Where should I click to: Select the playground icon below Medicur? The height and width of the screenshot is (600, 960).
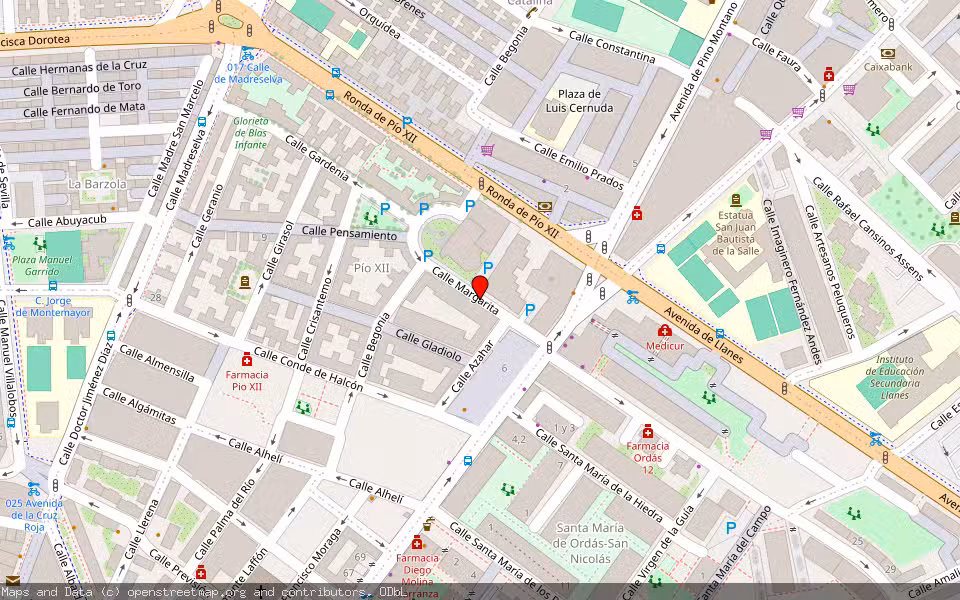[x=709, y=397]
